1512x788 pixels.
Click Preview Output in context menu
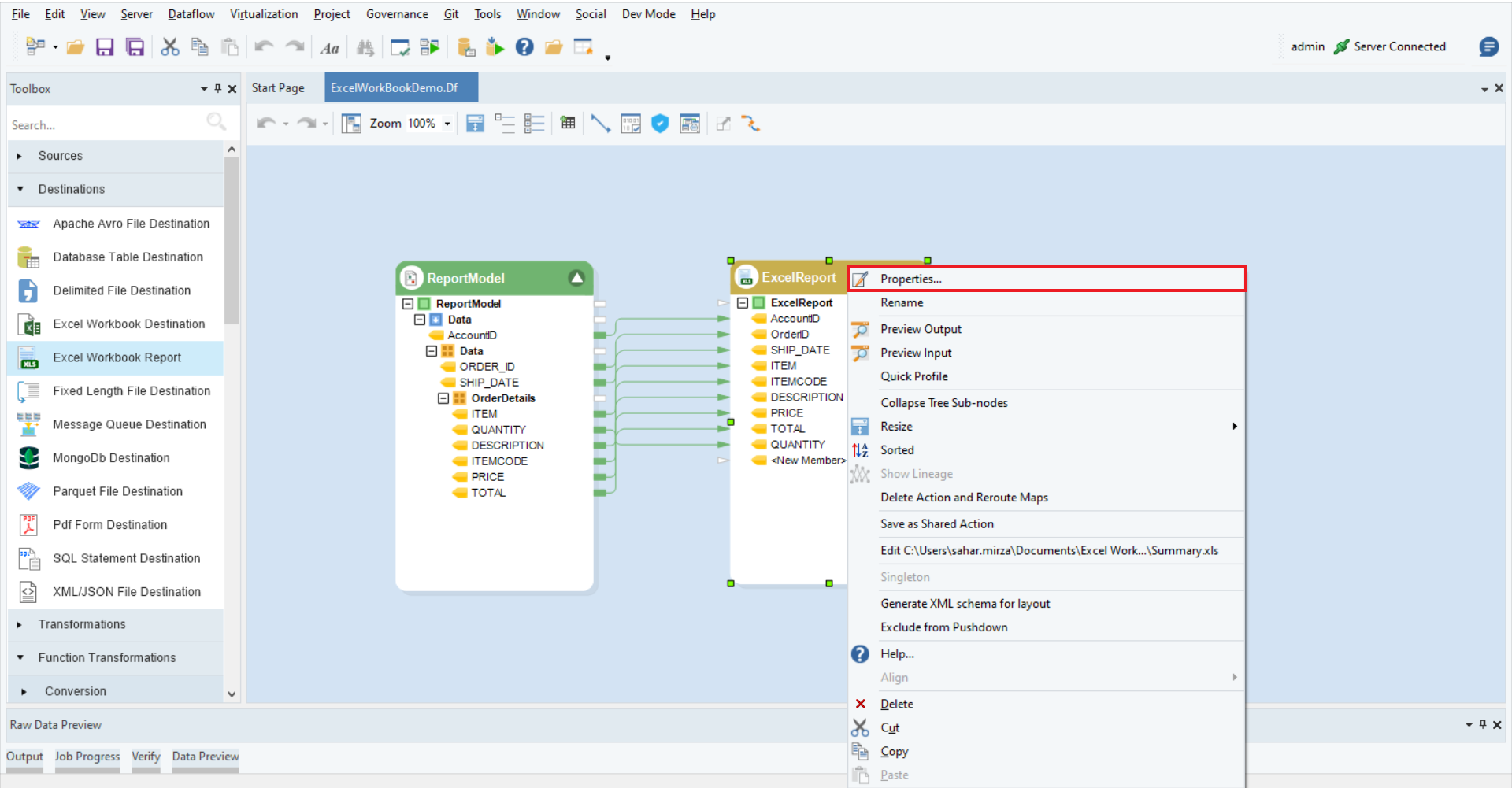921,329
